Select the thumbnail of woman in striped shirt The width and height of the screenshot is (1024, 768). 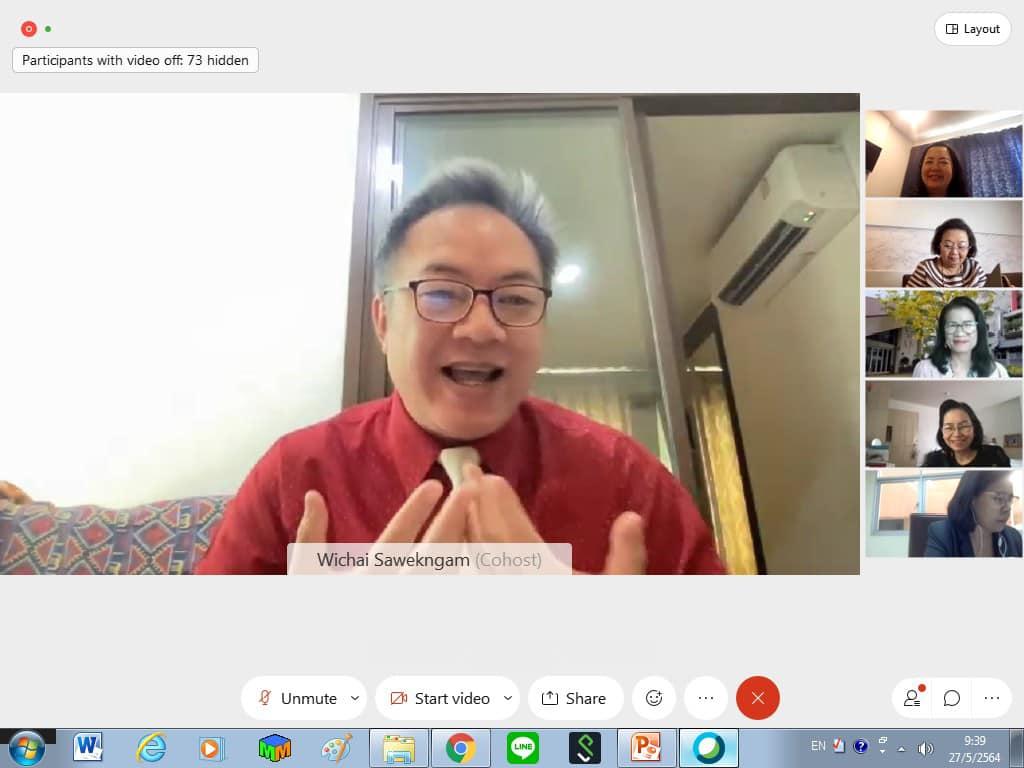[x=944, y=244]
